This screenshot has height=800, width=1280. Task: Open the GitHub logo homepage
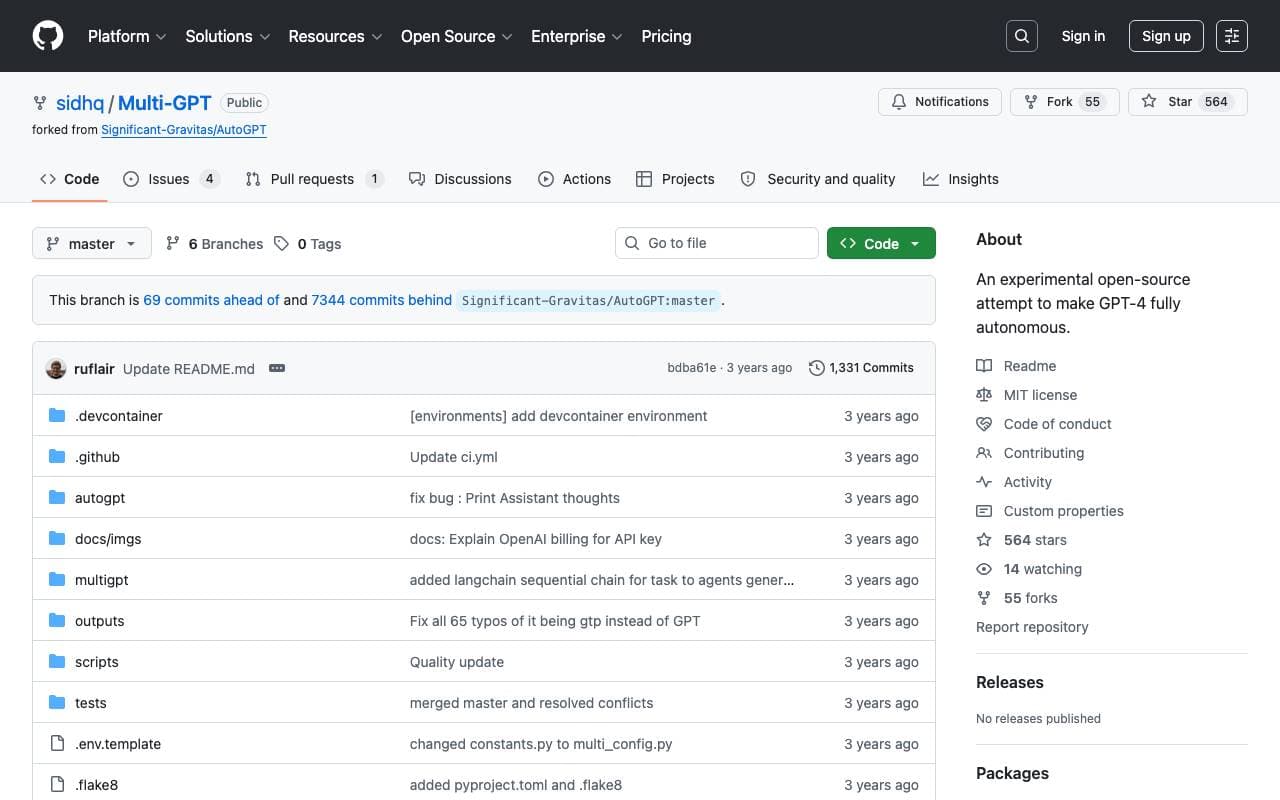pos(48,36)
